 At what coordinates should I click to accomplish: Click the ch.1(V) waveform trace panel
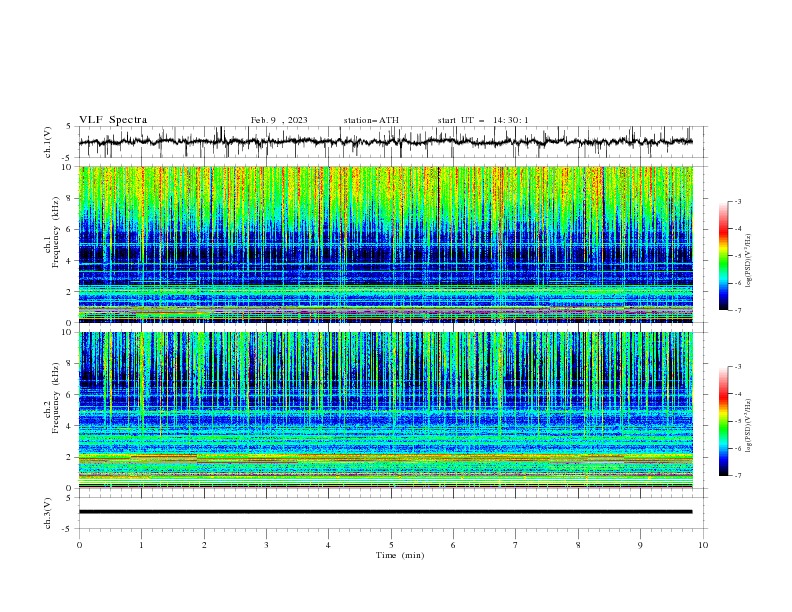click(393, 142)
